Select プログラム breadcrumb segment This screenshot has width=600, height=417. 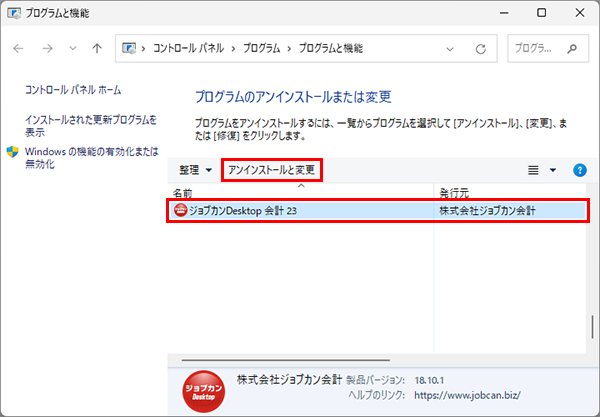pos(261,48)
